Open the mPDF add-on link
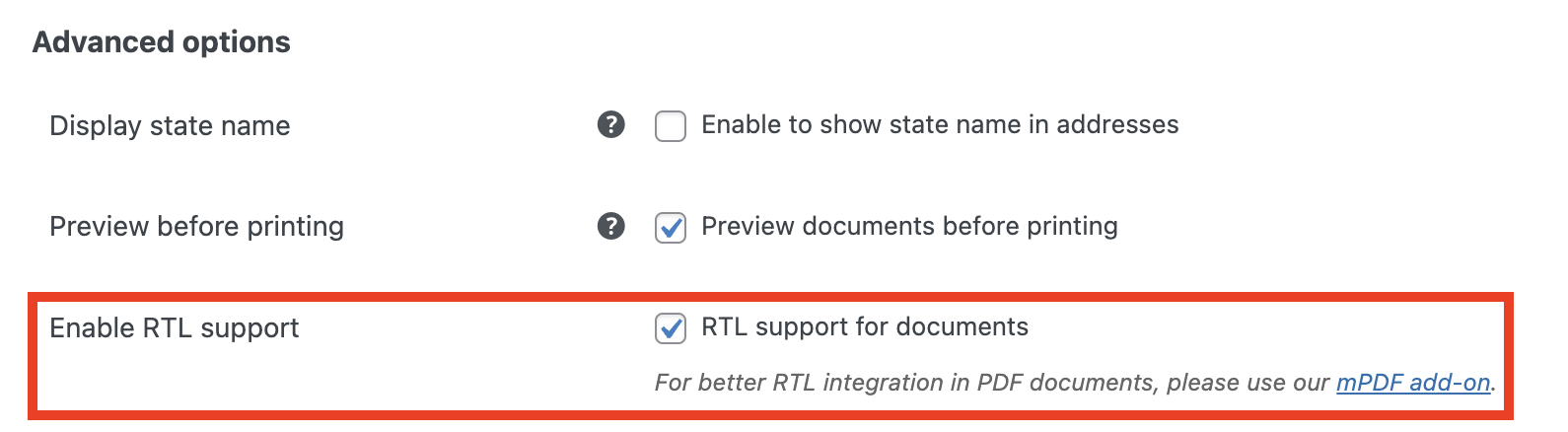 1413,383
